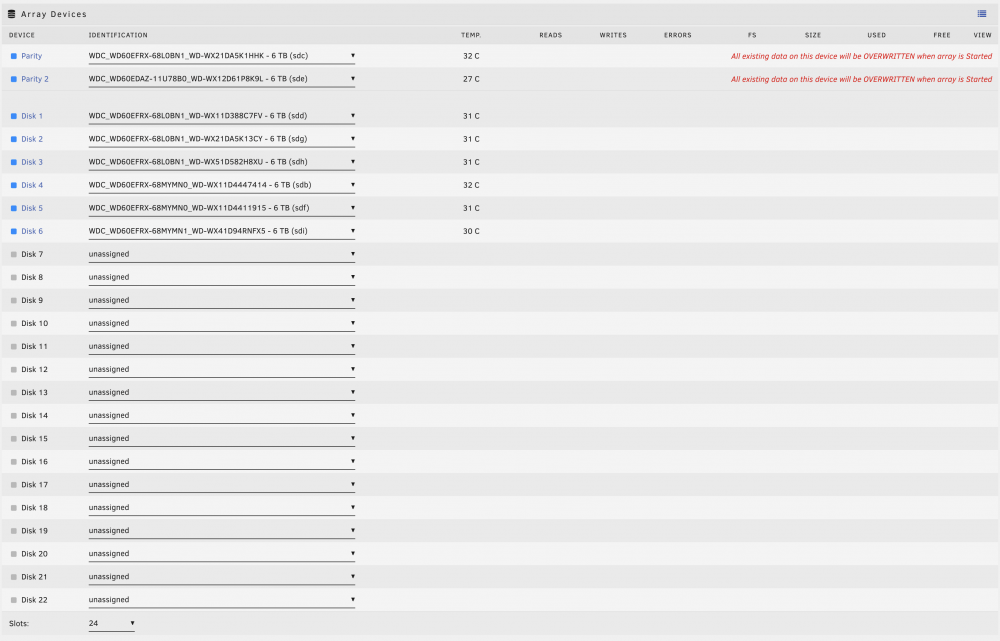The image size is (1000, 641).
Task: Open the Disk 6 device dropdown
Action: (x=221, y=231)
